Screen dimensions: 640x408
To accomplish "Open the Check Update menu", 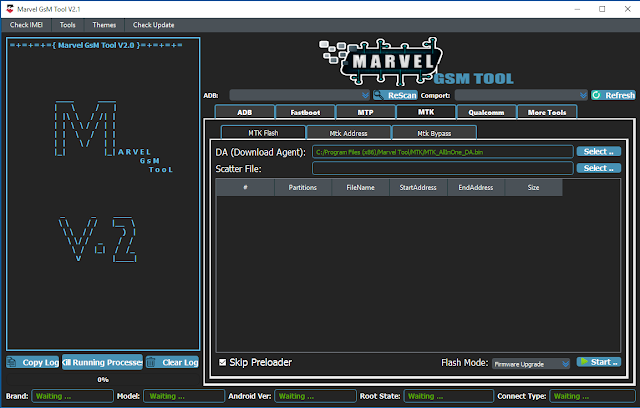I will tap(153, 25).
